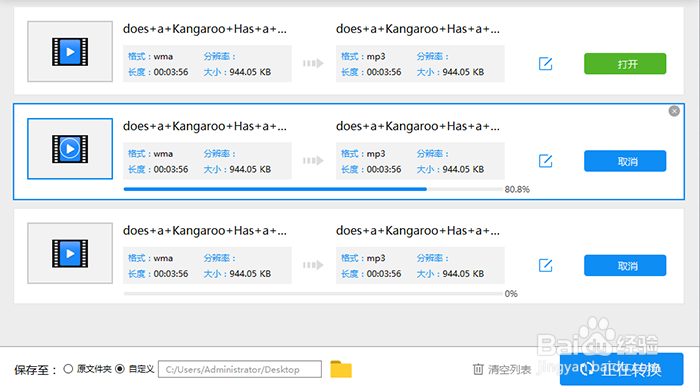Screen dimensions: 700x392
Task: Click the 格式：wma text in the first row
Action: tap(150, 56)
